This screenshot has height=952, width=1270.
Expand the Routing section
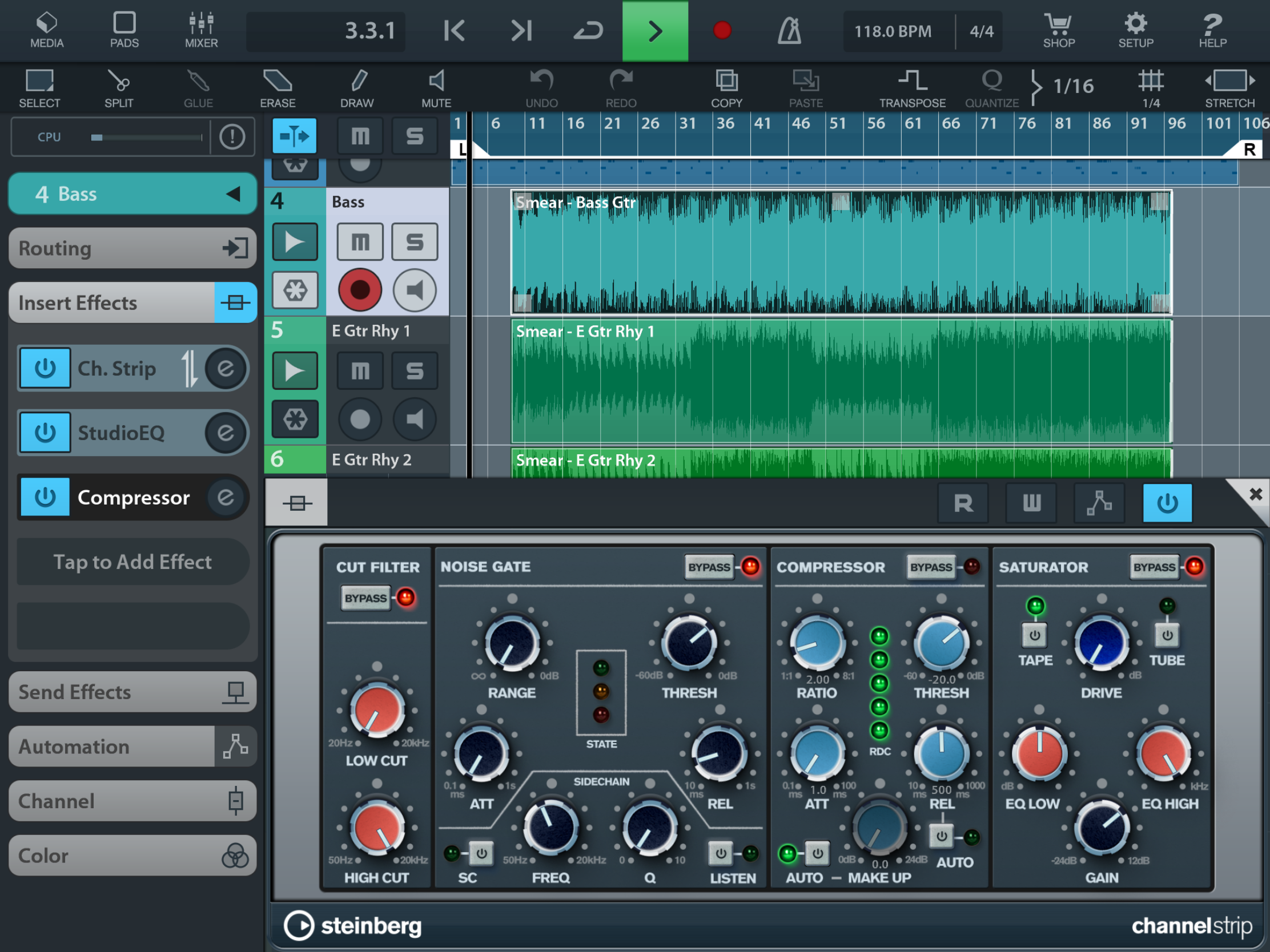[132, 248]
